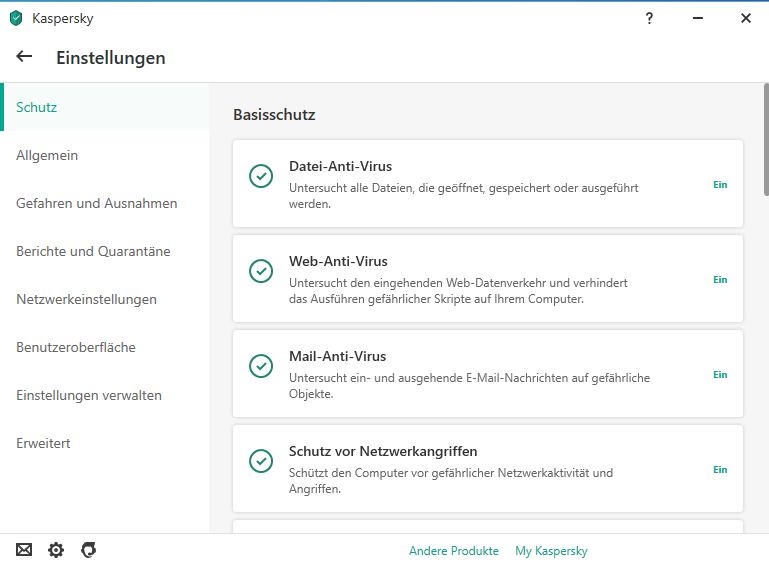
Task: Click the Datei-Anti-Virus checkmark icon
Action: tap(261, 176)
